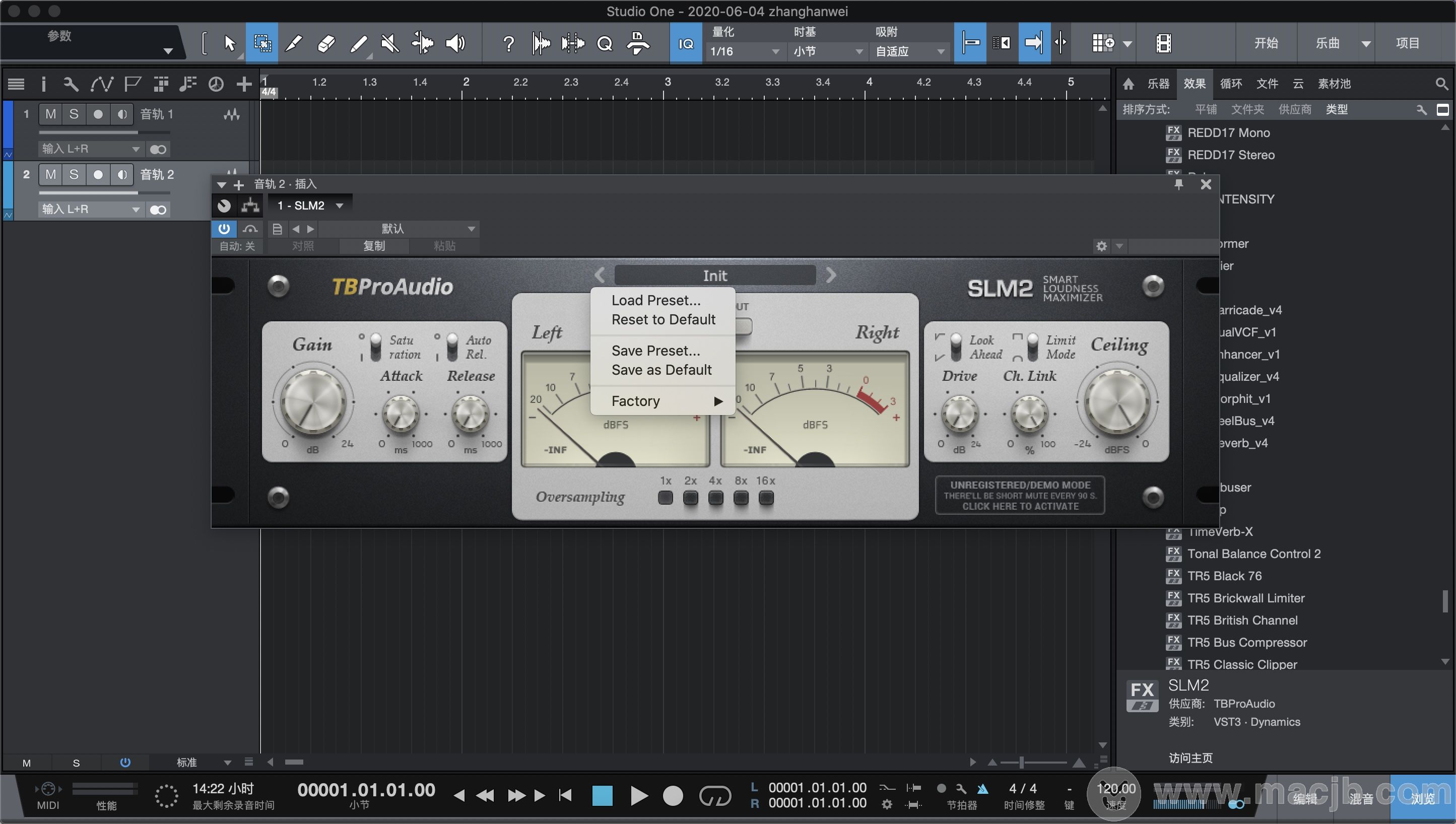Add a new track with plus icon

(x=244, y=84)
